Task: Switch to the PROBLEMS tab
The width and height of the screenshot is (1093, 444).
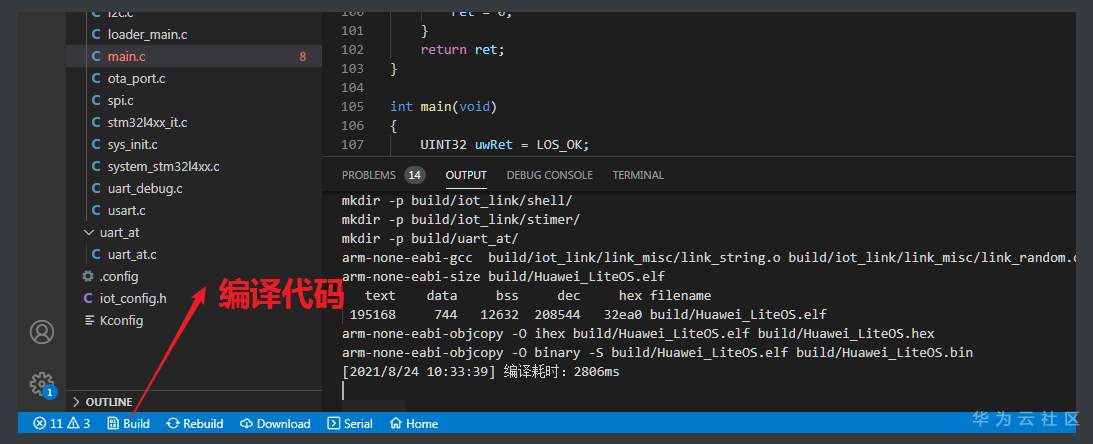Action: tap(369, 175)
